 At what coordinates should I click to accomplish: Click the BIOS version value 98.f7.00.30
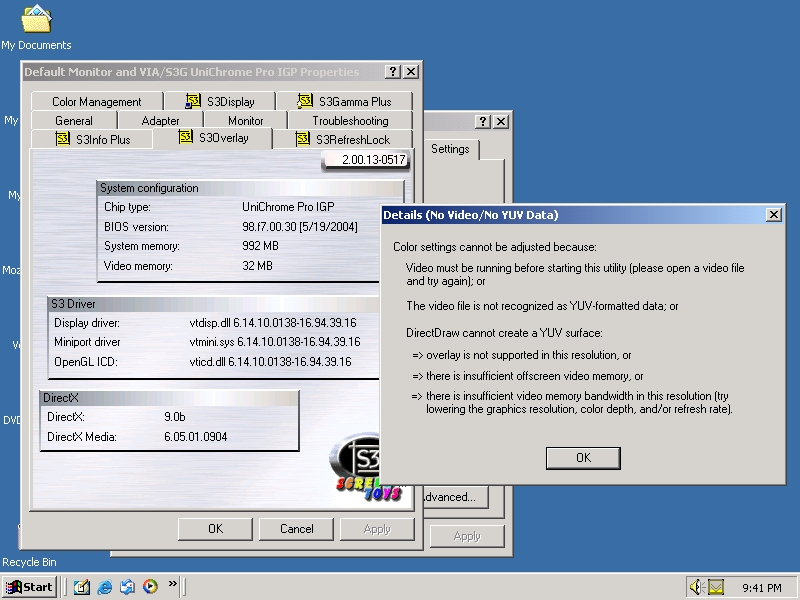point(300,227)
